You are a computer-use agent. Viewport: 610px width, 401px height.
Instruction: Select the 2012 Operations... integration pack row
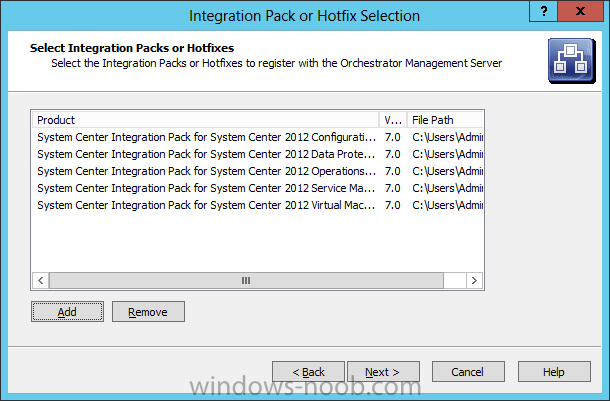(258, 172)
